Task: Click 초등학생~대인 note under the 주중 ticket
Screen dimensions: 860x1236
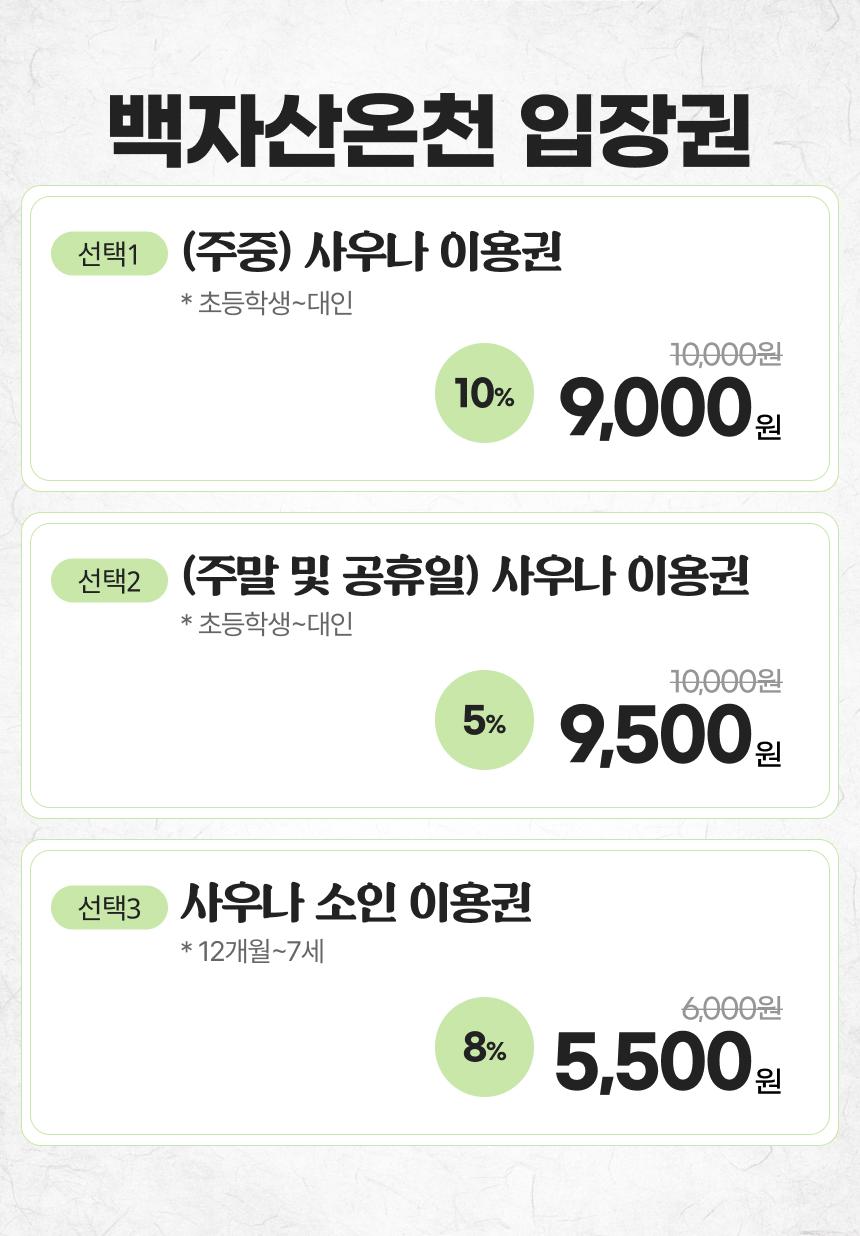Action: click(267, 303)
